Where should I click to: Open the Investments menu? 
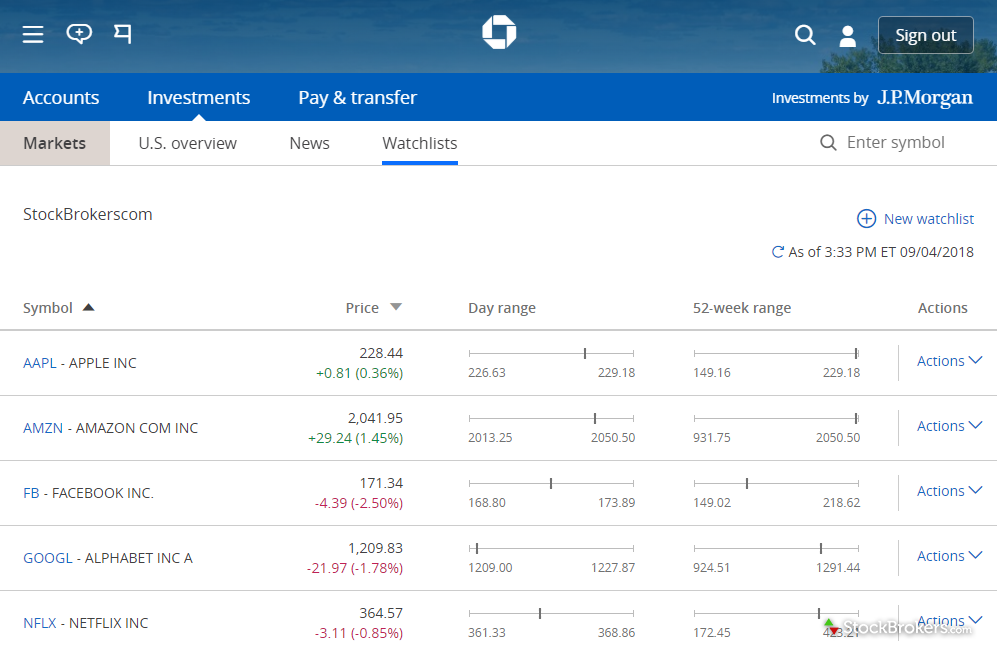pyautogui.click(x=198, y=97)
